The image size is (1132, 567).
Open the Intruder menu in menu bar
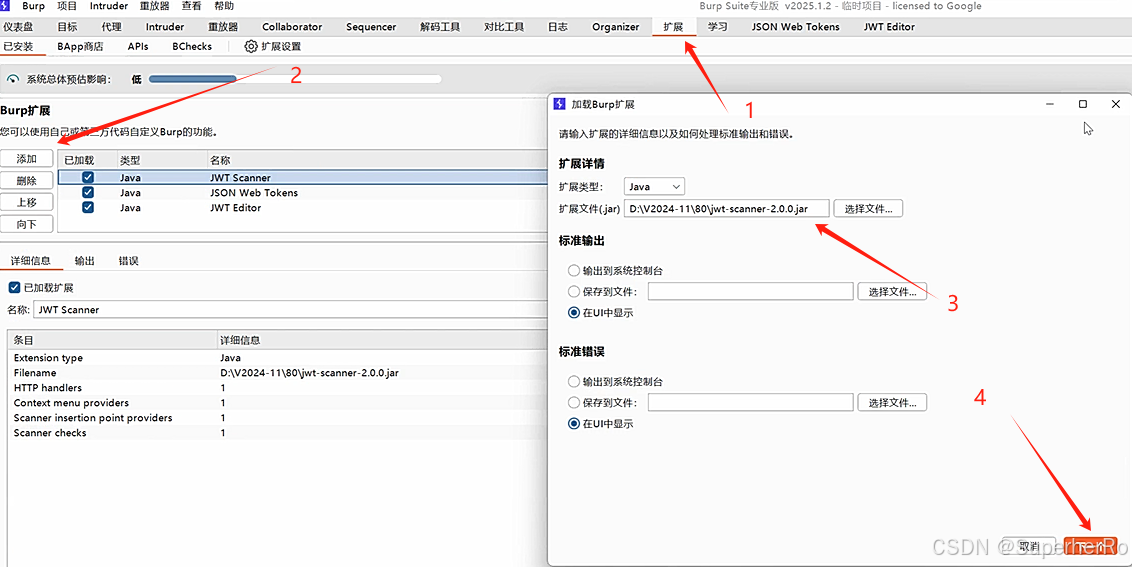click(x=109, y=6)
